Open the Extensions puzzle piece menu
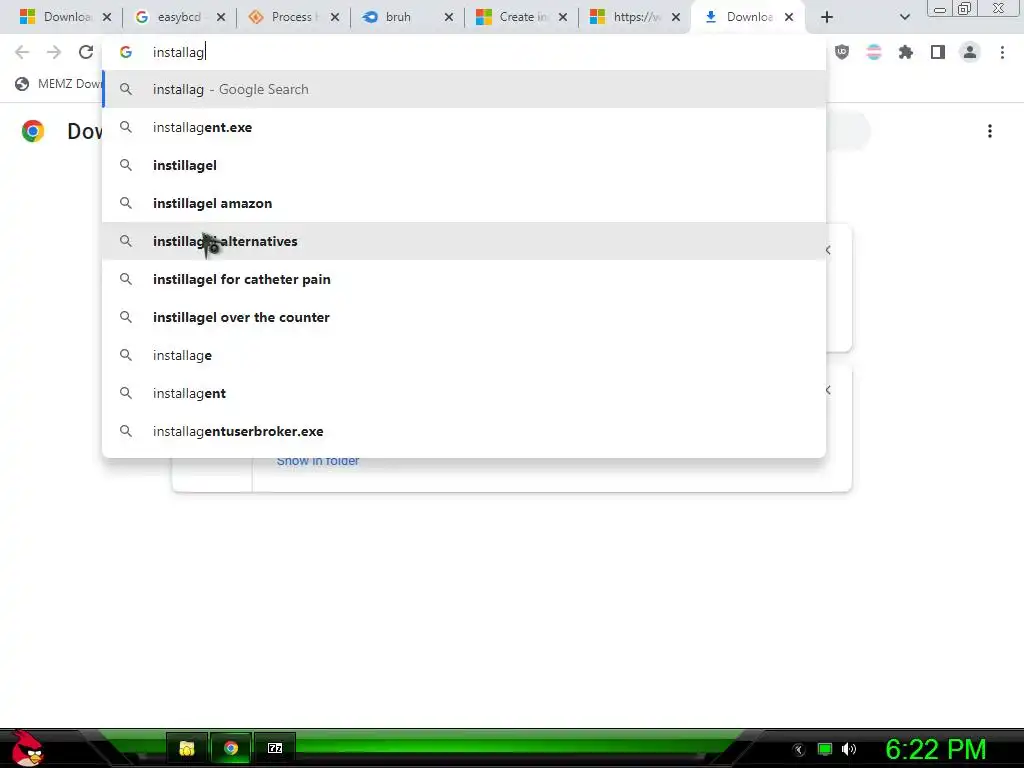The width and height of the screenshot is (1024, 768). click(x=906, y=52)
